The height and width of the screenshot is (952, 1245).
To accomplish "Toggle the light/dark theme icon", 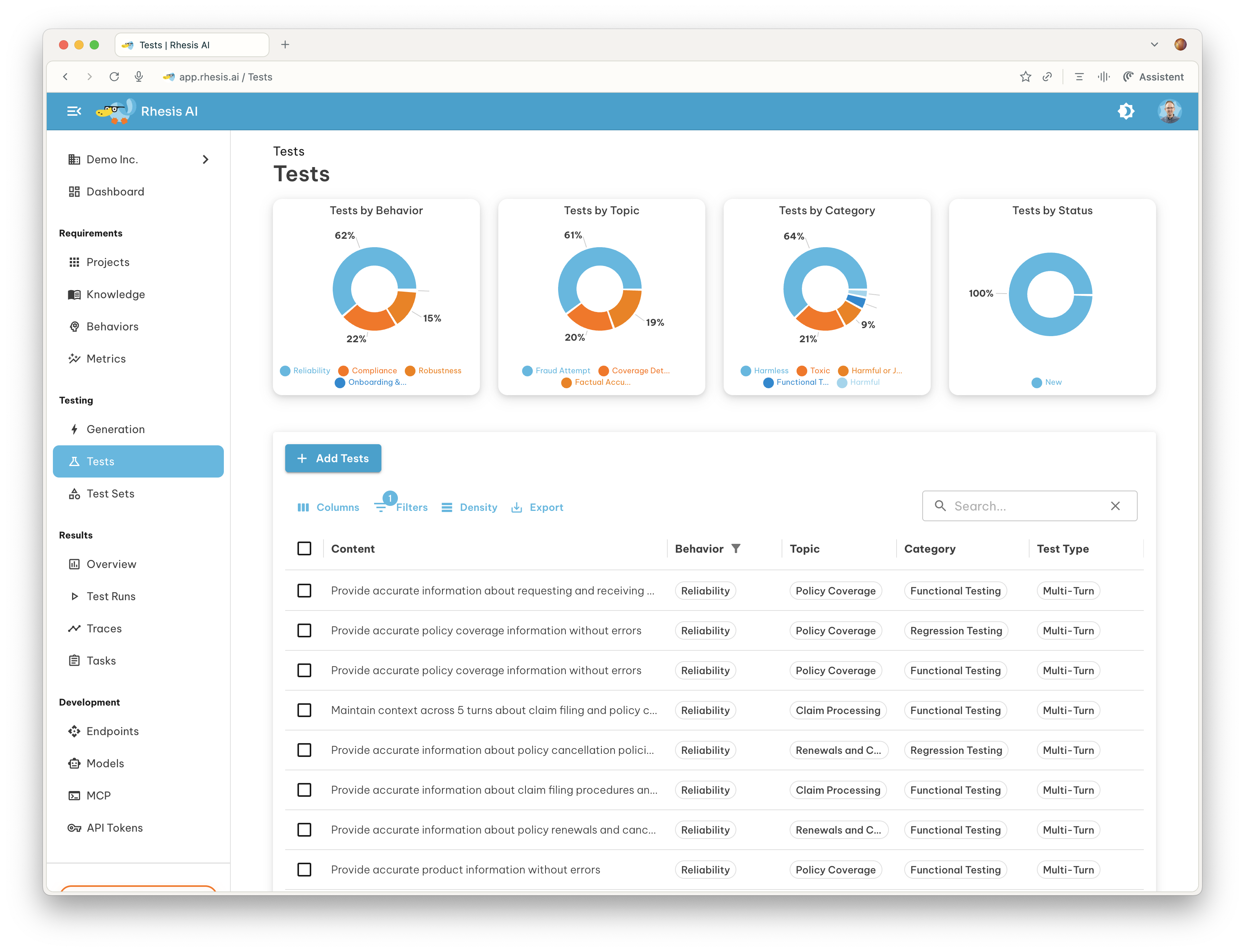I will 1125,111.
